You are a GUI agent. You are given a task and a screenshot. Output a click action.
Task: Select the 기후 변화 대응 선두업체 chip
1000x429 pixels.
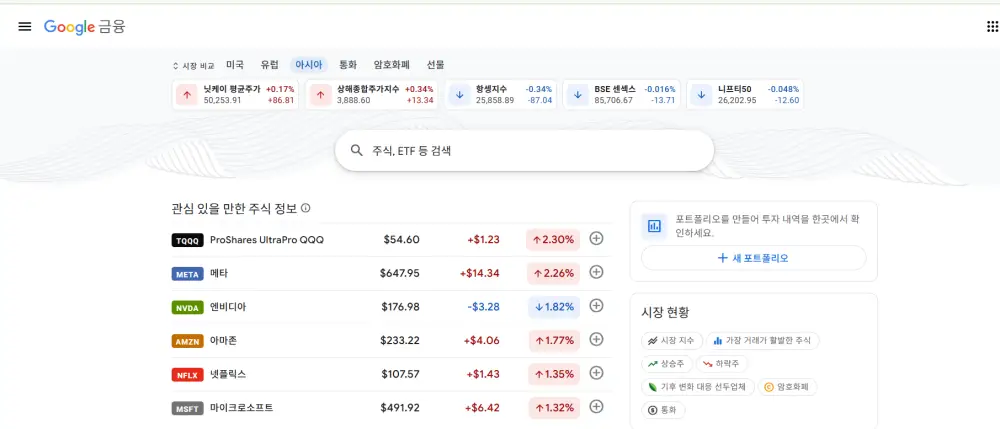(698, 387)
